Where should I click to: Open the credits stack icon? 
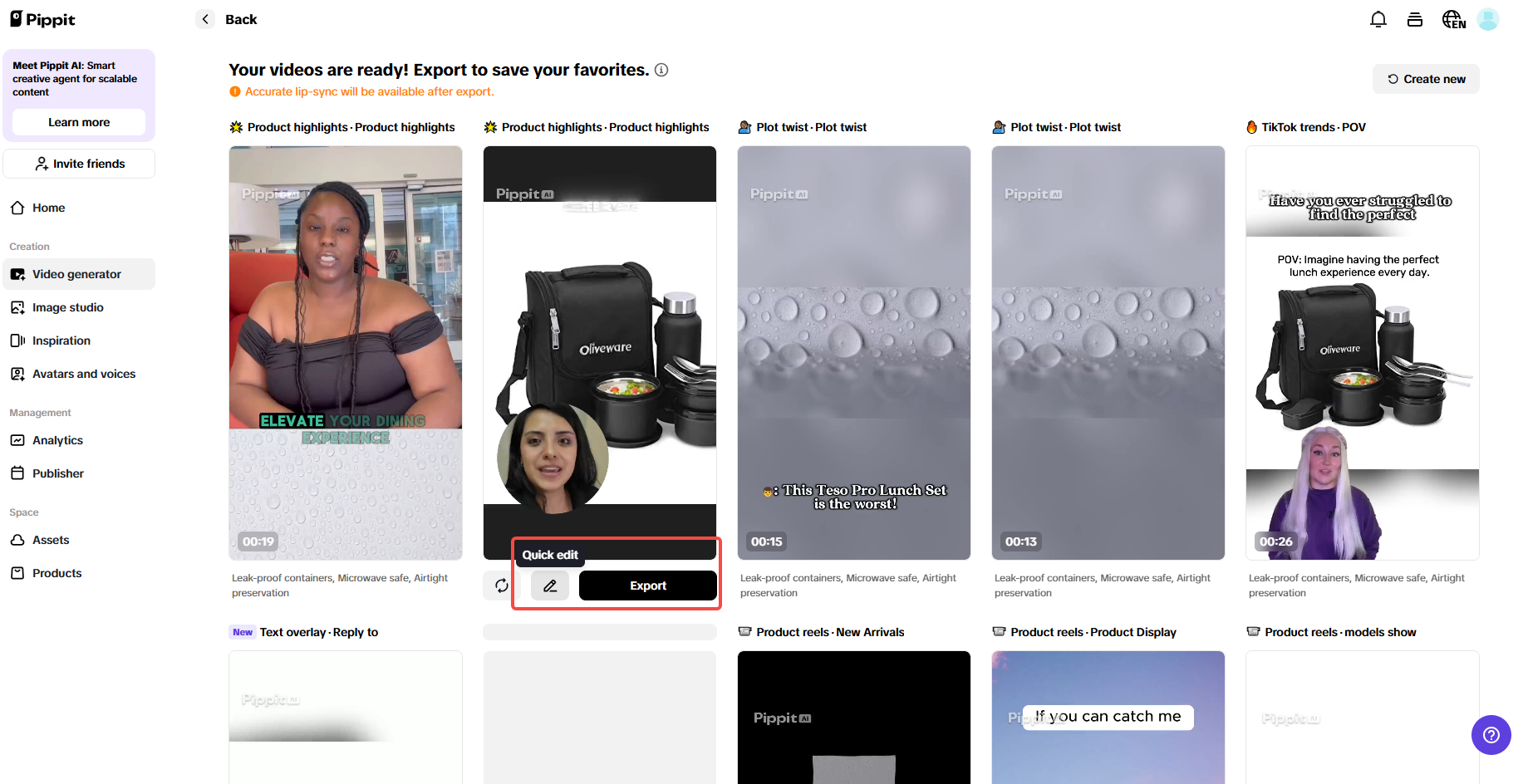(x=1415, y=19)
